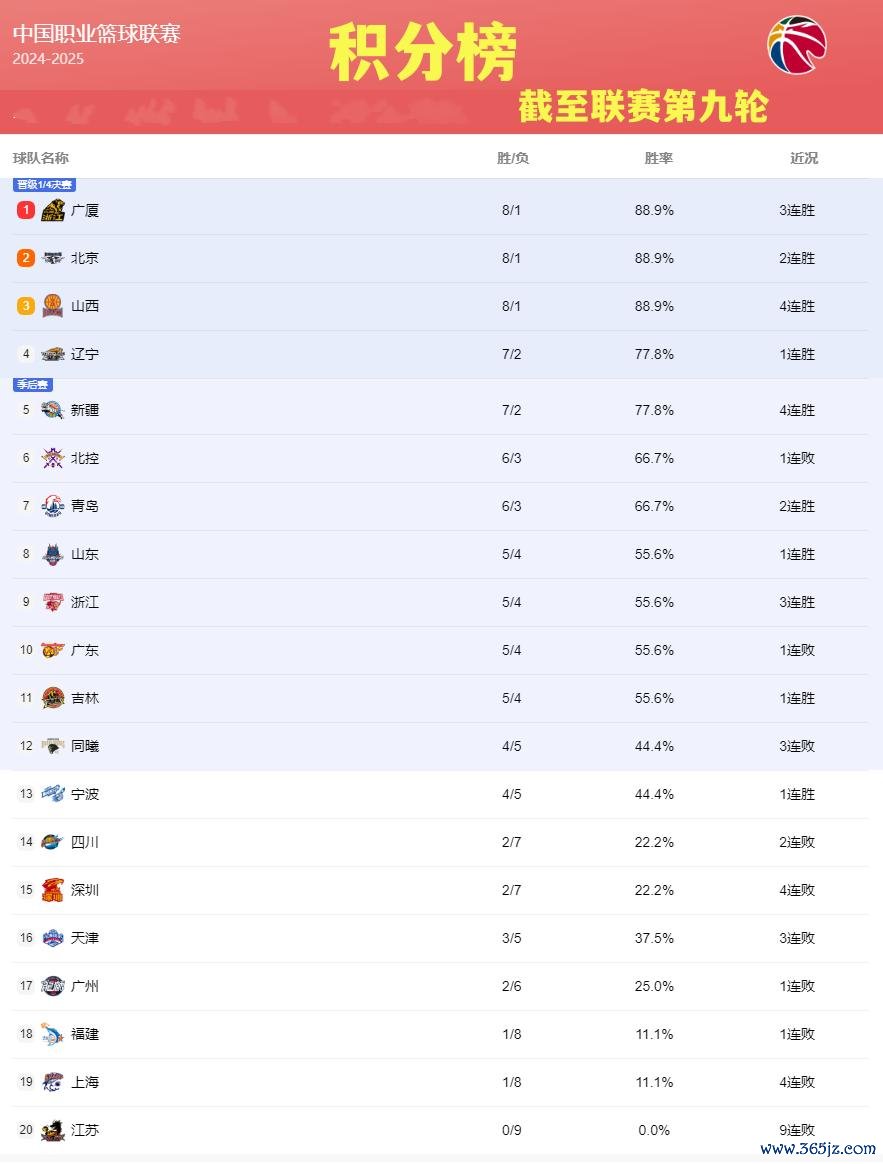The image size is (883, 1164).
Task: Select the 近况 column header
Action: [804, 158]
